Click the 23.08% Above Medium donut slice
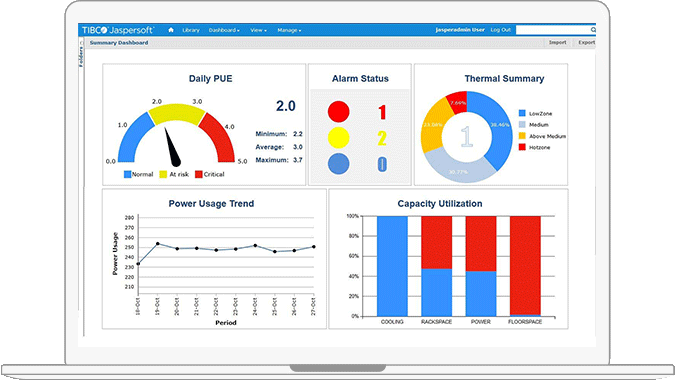The height and width of the screenshot is (380, 675). (433, 125)
